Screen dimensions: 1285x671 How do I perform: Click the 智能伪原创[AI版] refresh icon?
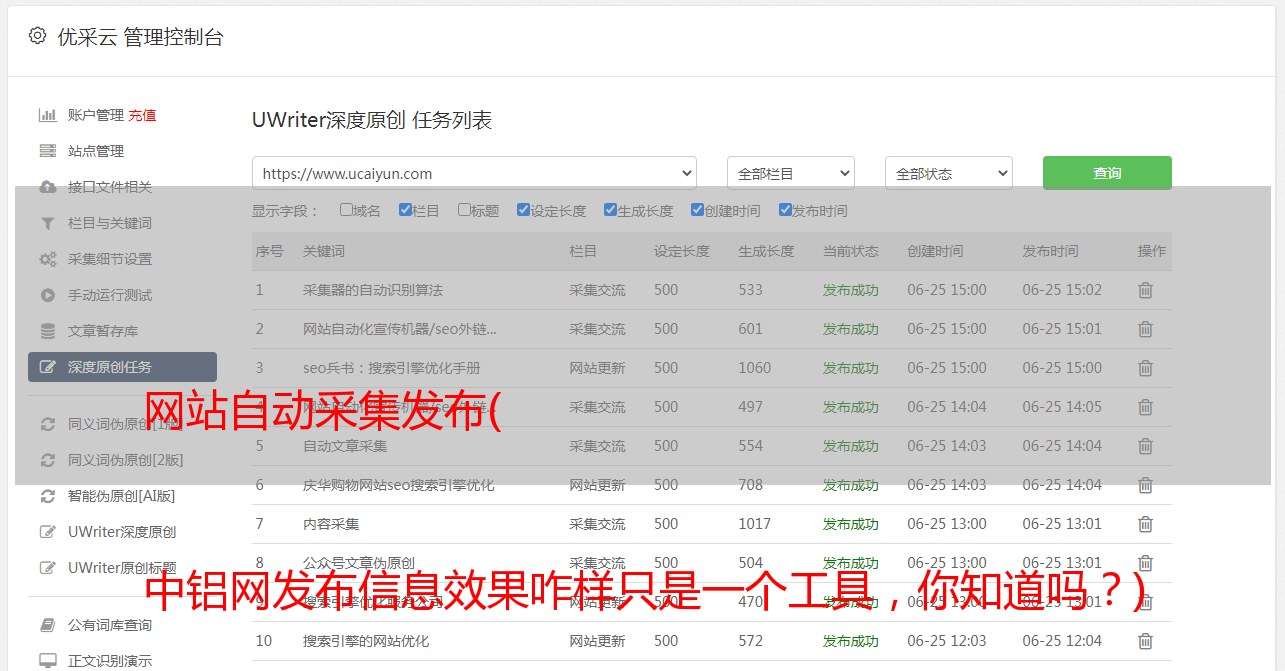coord(47,496)
